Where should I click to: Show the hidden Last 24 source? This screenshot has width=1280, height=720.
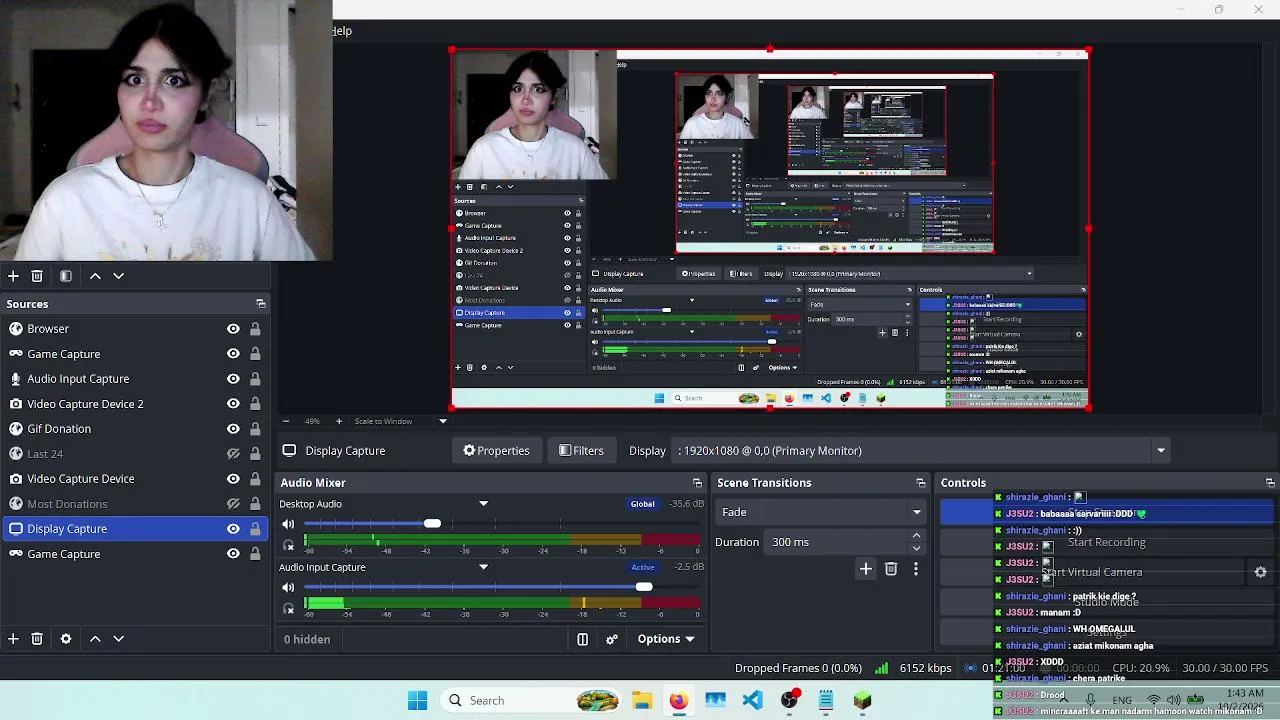coord(233,454)
